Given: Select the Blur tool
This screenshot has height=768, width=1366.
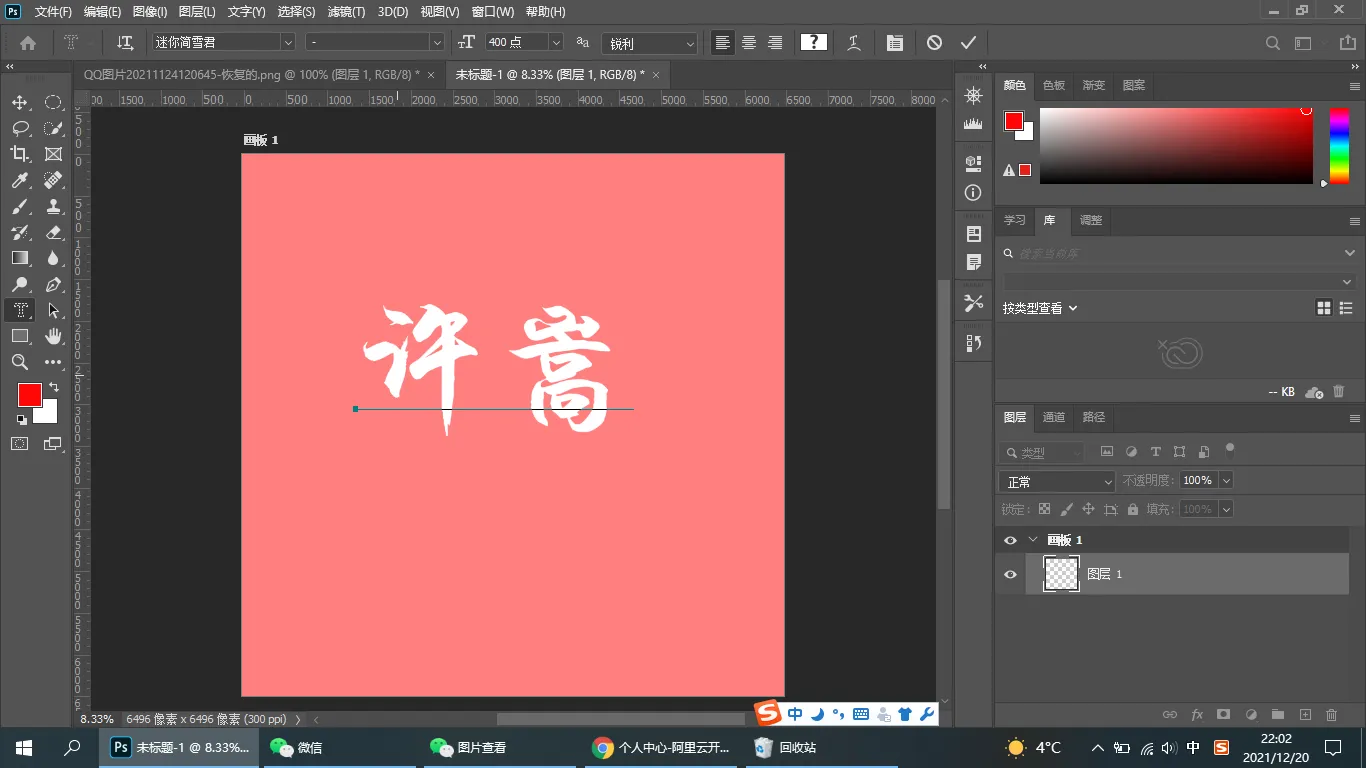Looking at the screenshot, I should (53, 258).
